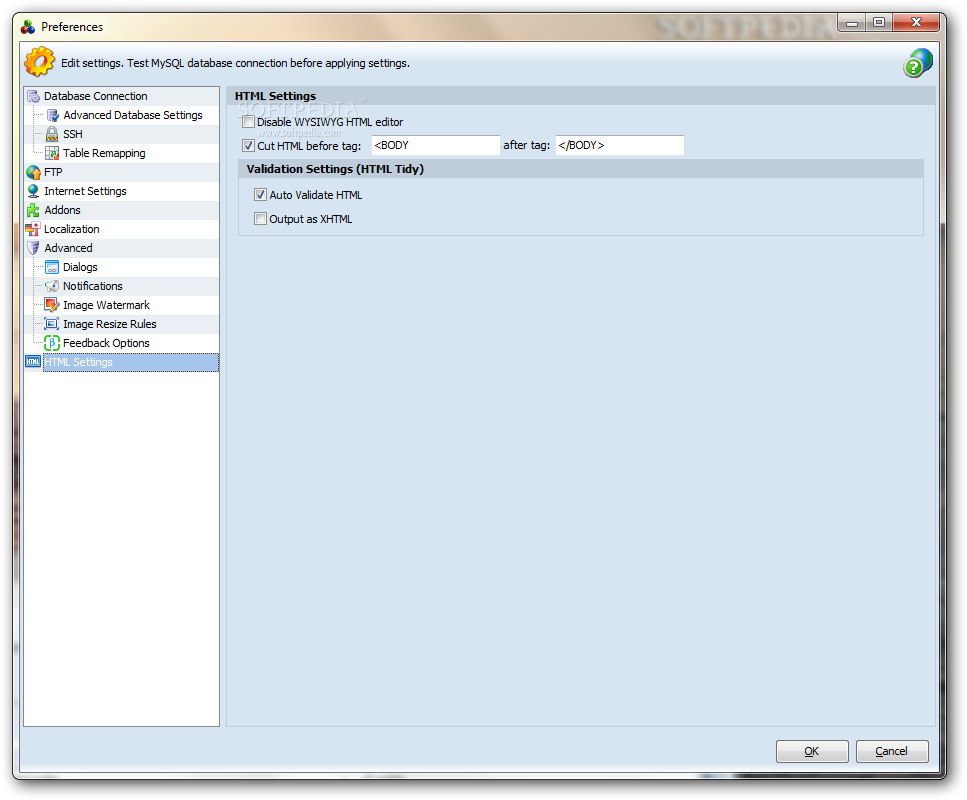
Task: Click the Advanced Database Settings icon
Action: pyautogui.click(x=52, y=115)
